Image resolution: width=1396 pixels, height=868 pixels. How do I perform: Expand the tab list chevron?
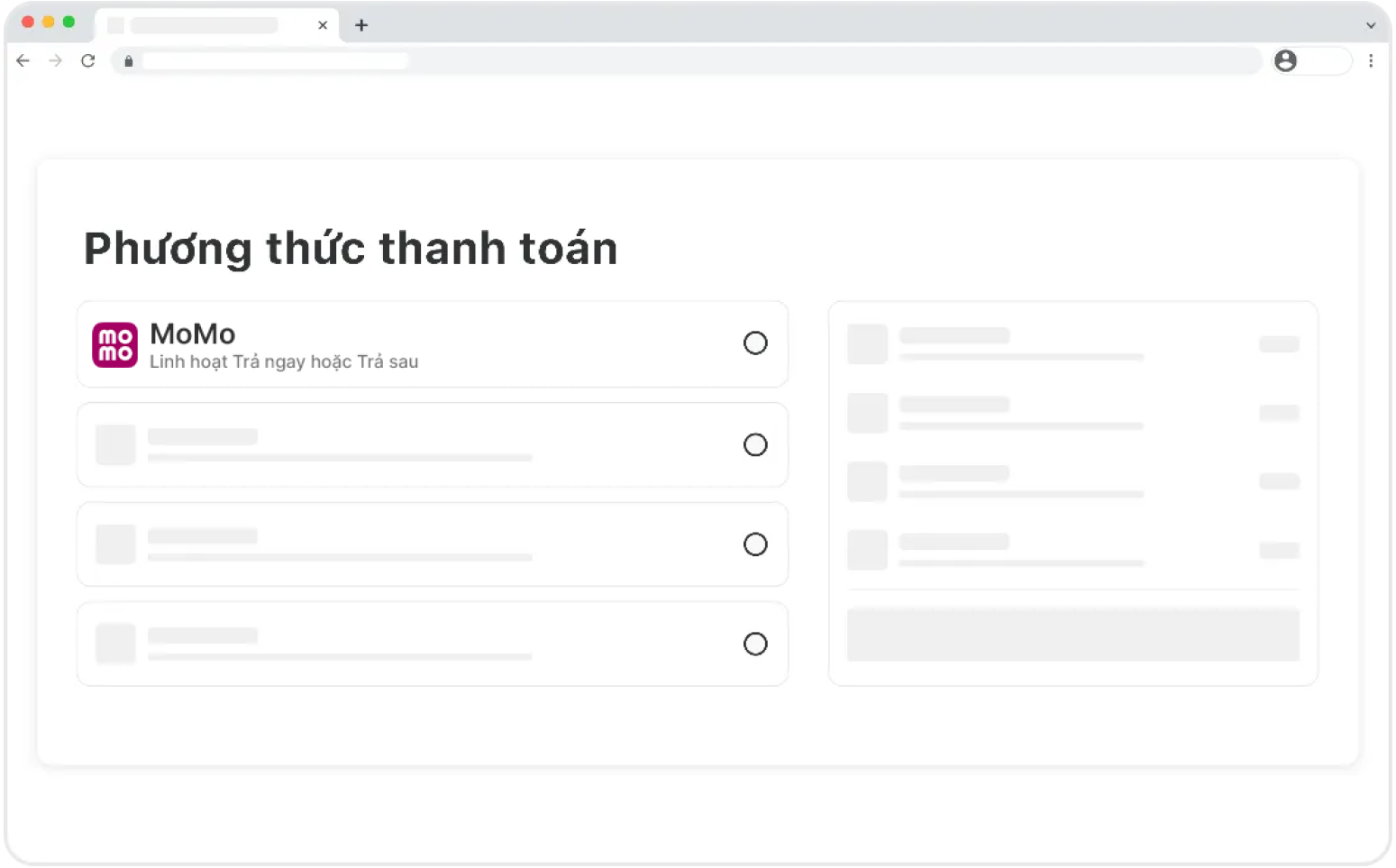1371,25
